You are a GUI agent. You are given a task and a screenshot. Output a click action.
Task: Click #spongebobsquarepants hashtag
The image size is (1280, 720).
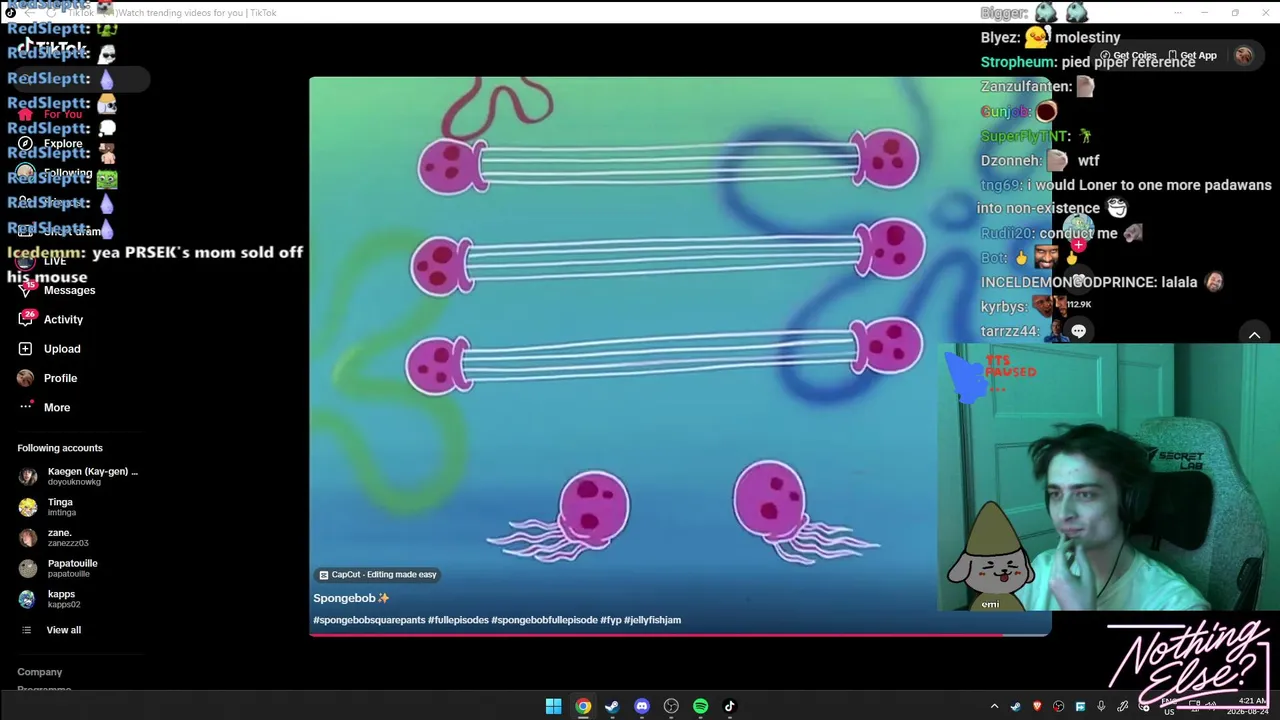[369, 620]
